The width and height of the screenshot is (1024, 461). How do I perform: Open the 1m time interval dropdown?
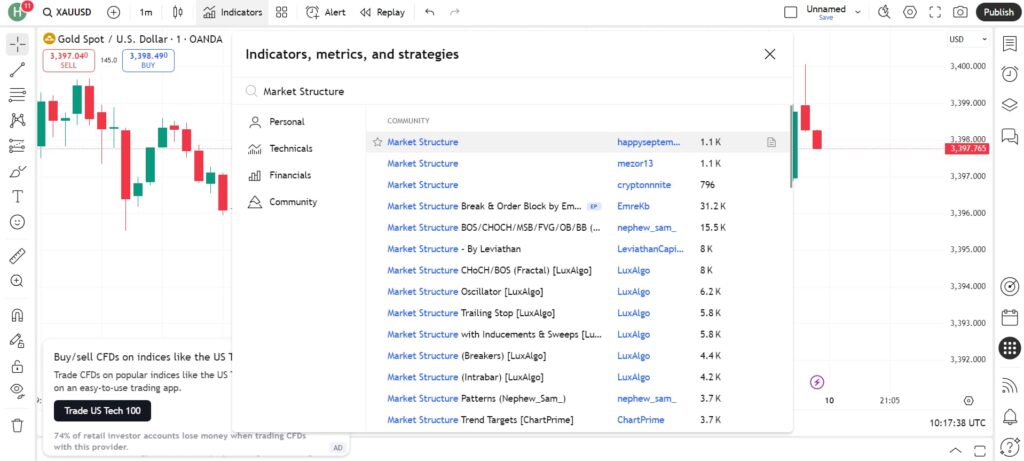(x=146, y=12)
